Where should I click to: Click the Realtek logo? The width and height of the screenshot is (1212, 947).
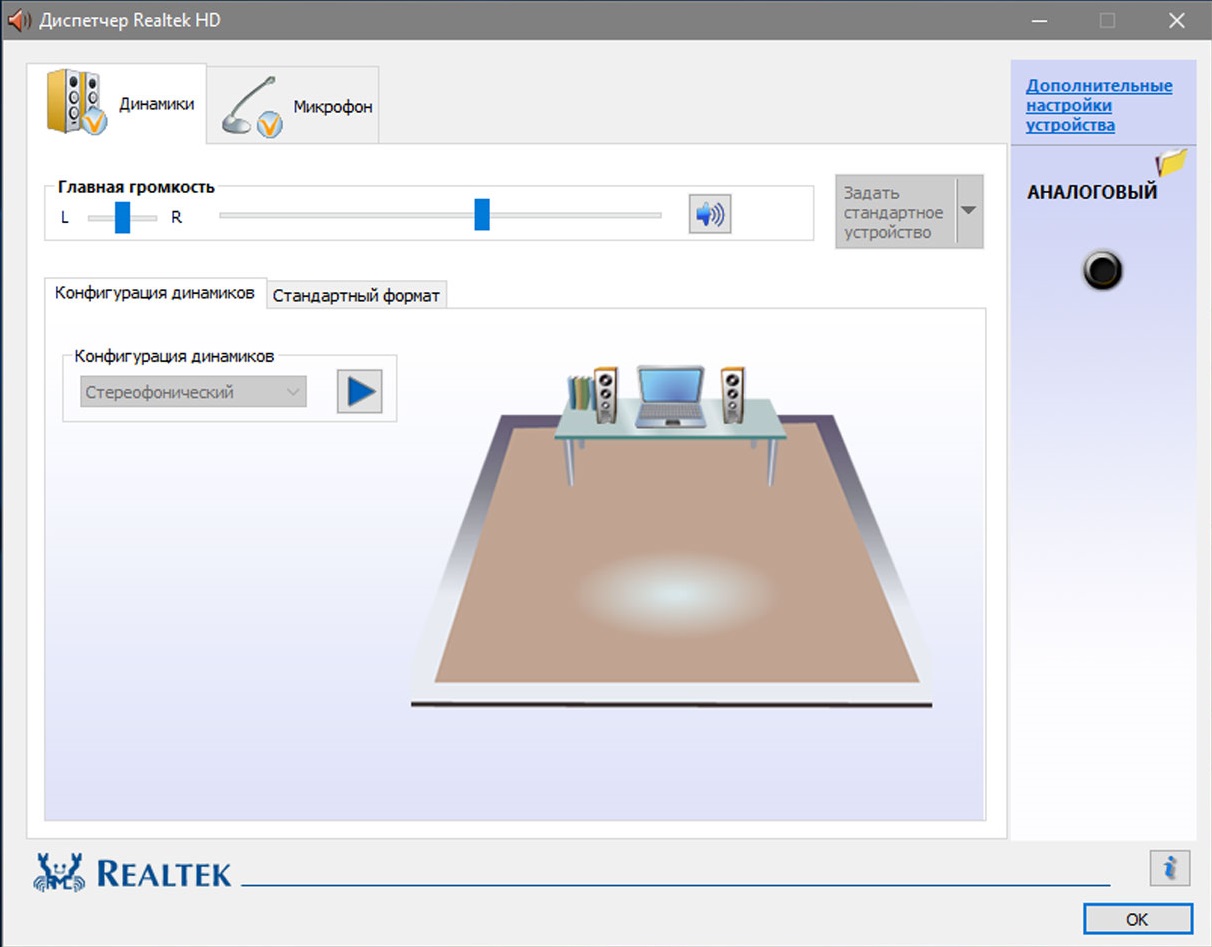pos(133,872)
